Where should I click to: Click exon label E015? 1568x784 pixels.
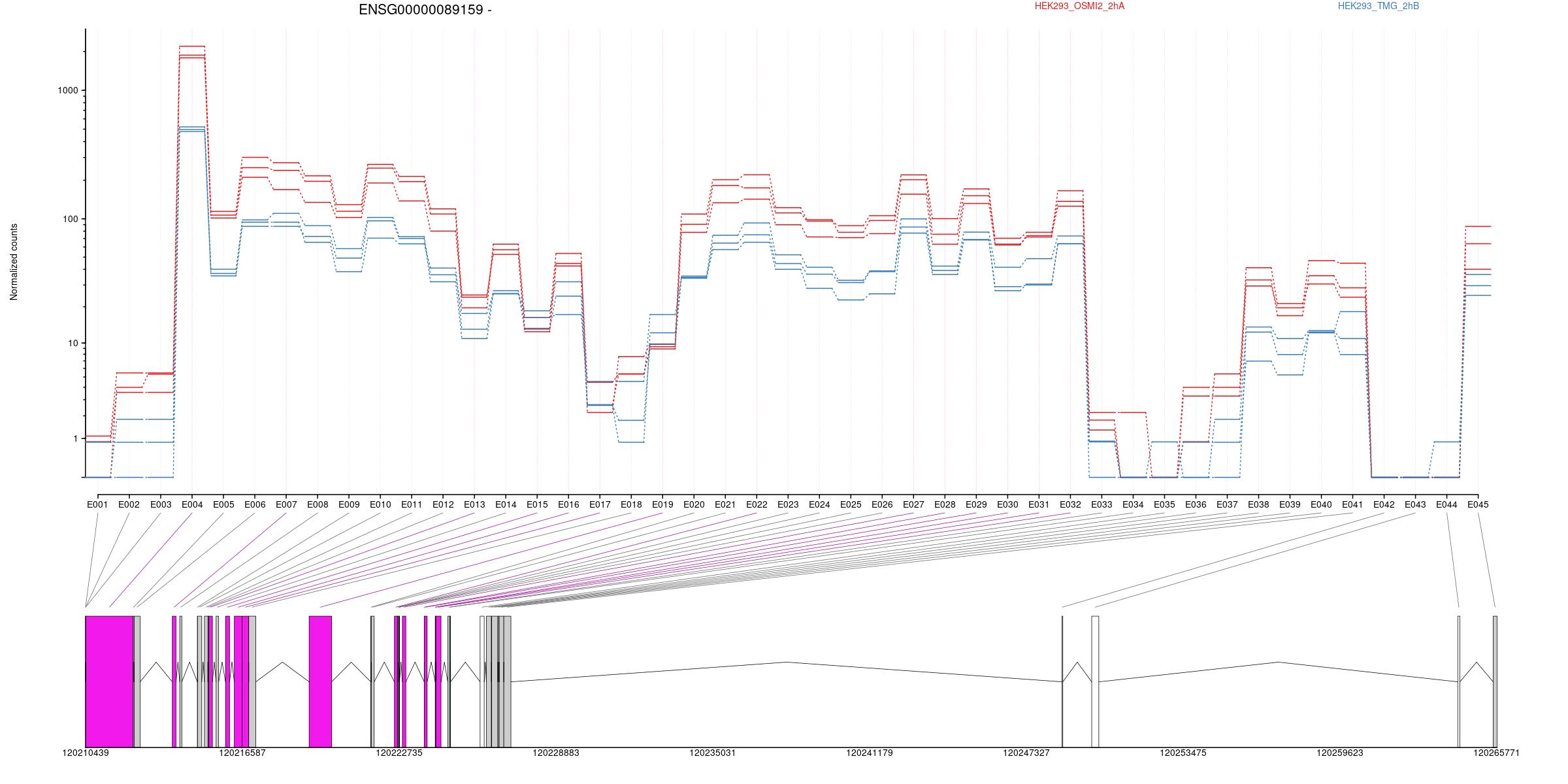point(537,504)
